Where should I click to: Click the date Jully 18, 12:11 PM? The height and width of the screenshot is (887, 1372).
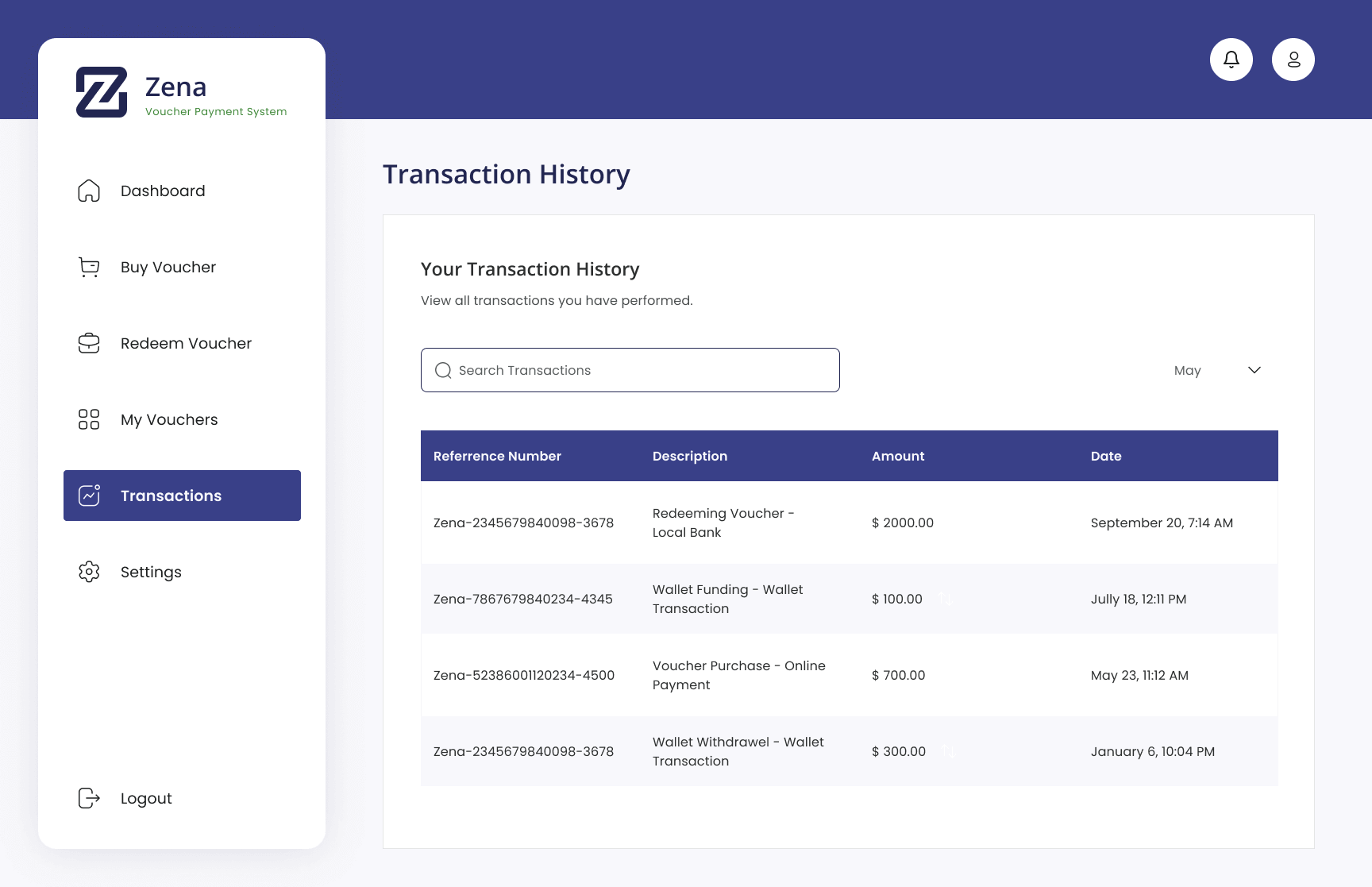pyautogui.click(x=1139, y=599)
